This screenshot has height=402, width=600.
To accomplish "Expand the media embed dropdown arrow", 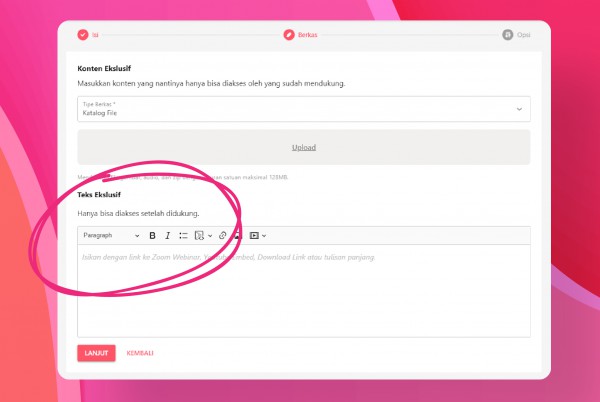I will (x=264, y=236).
